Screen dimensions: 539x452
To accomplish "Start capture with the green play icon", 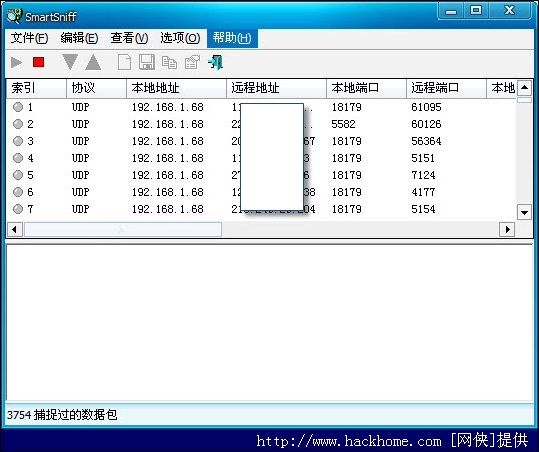I will pyautogui.click(x=16, y=63).
